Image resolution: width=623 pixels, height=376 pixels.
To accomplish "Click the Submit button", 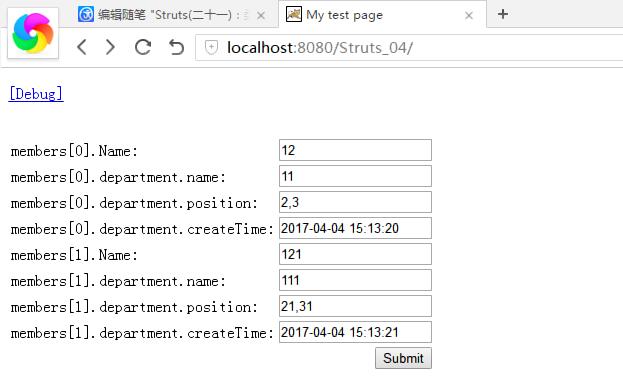I will coord(403,358).
